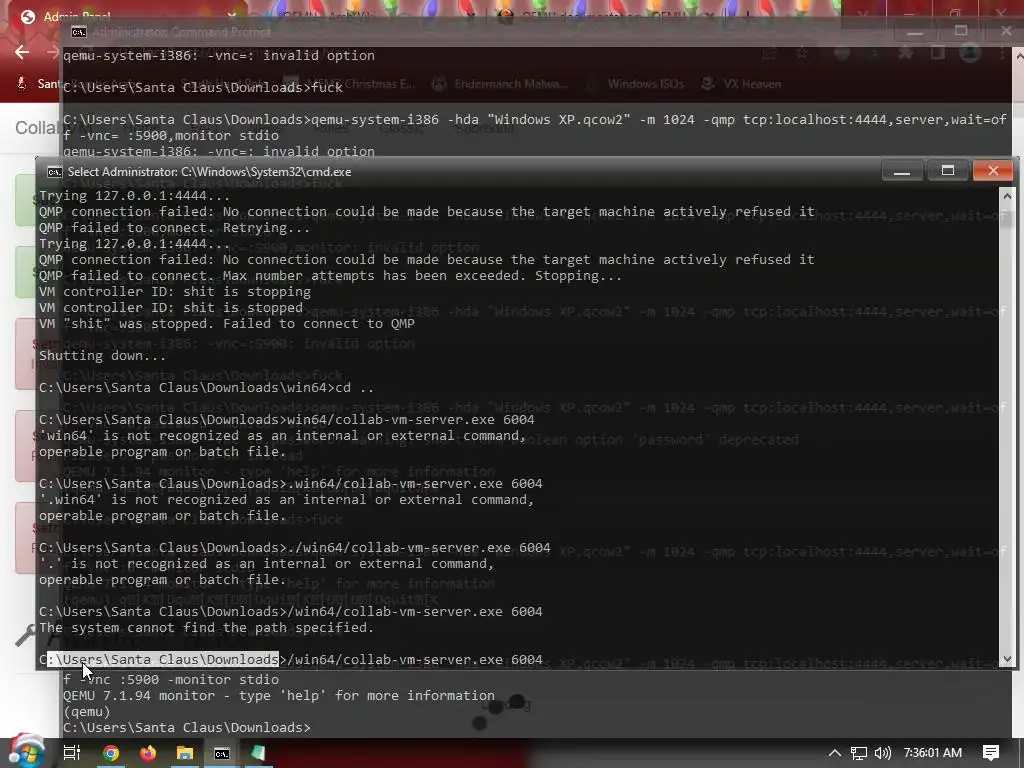Click the 'cd ..' command line

tap(206, 388)
